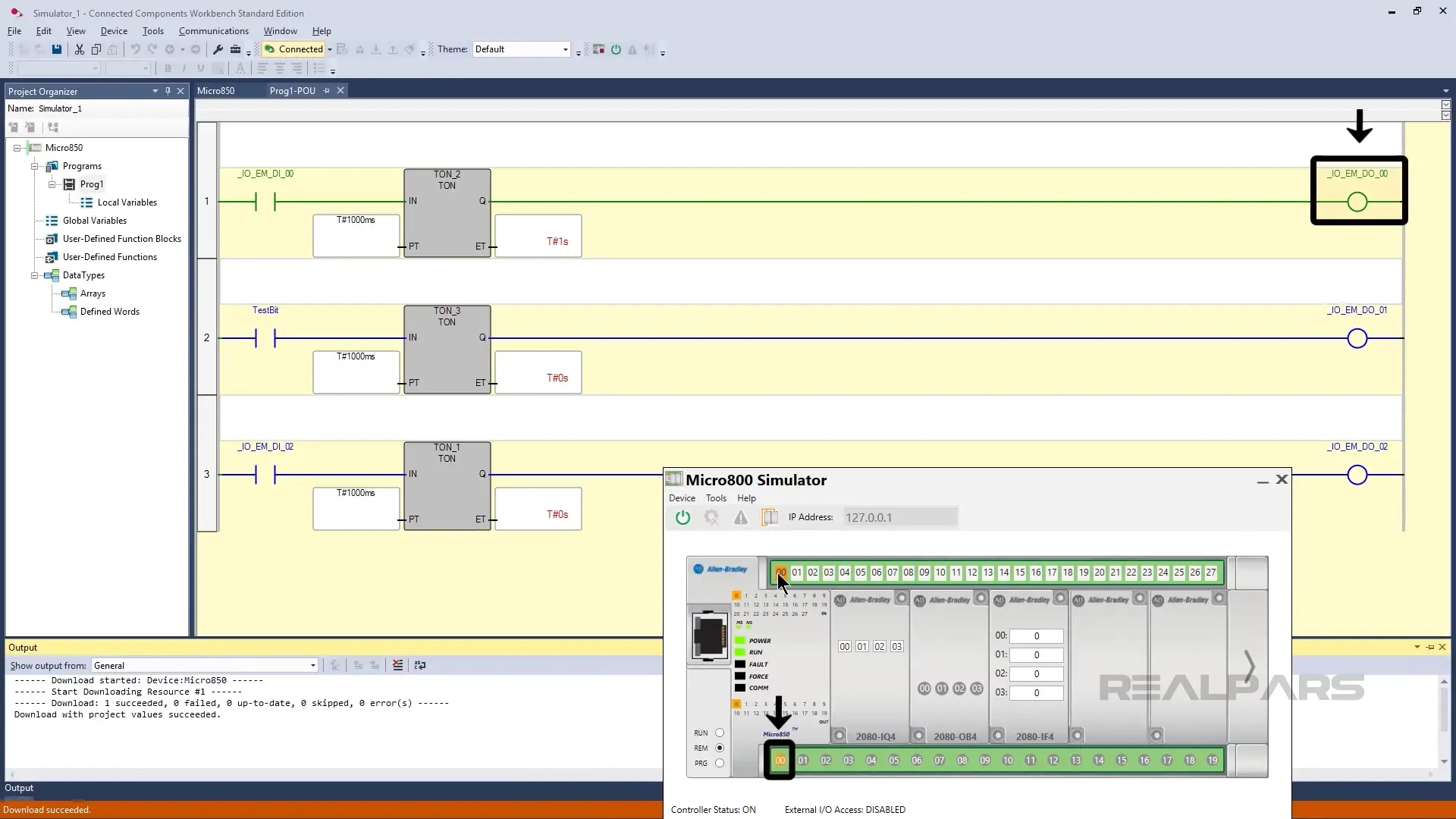The image size is (1456, 819).
Task: Open the File menu
Action: [x=14, y=31]
